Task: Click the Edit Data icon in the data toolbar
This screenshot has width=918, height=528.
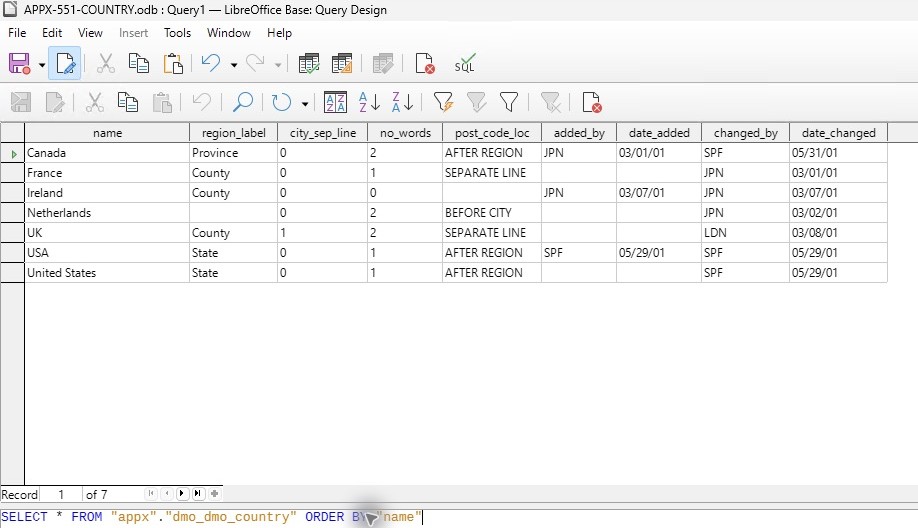Action: click(55, 102)
